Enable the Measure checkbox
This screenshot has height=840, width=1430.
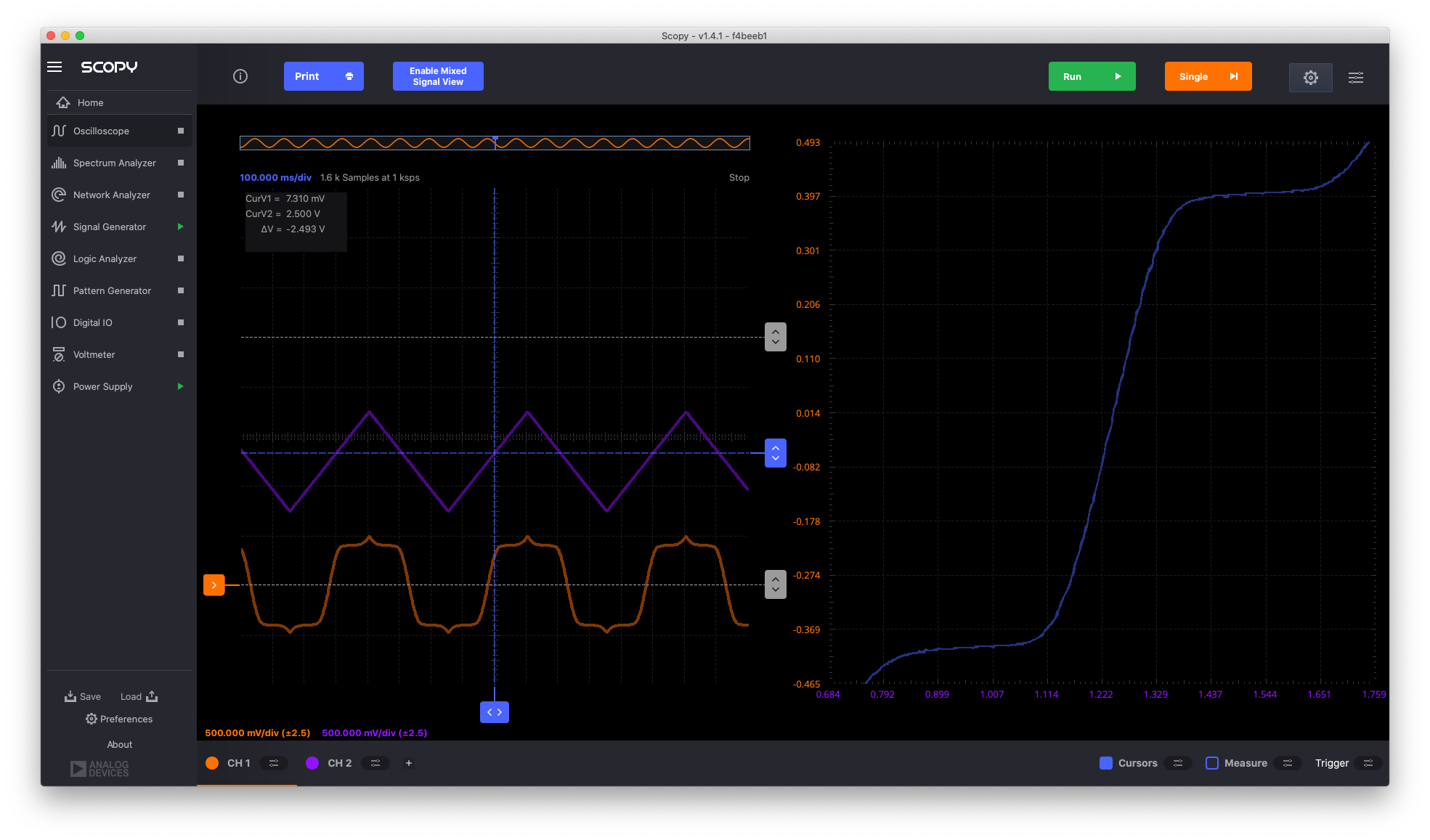pyautogui.click(x=1212, y=763)
